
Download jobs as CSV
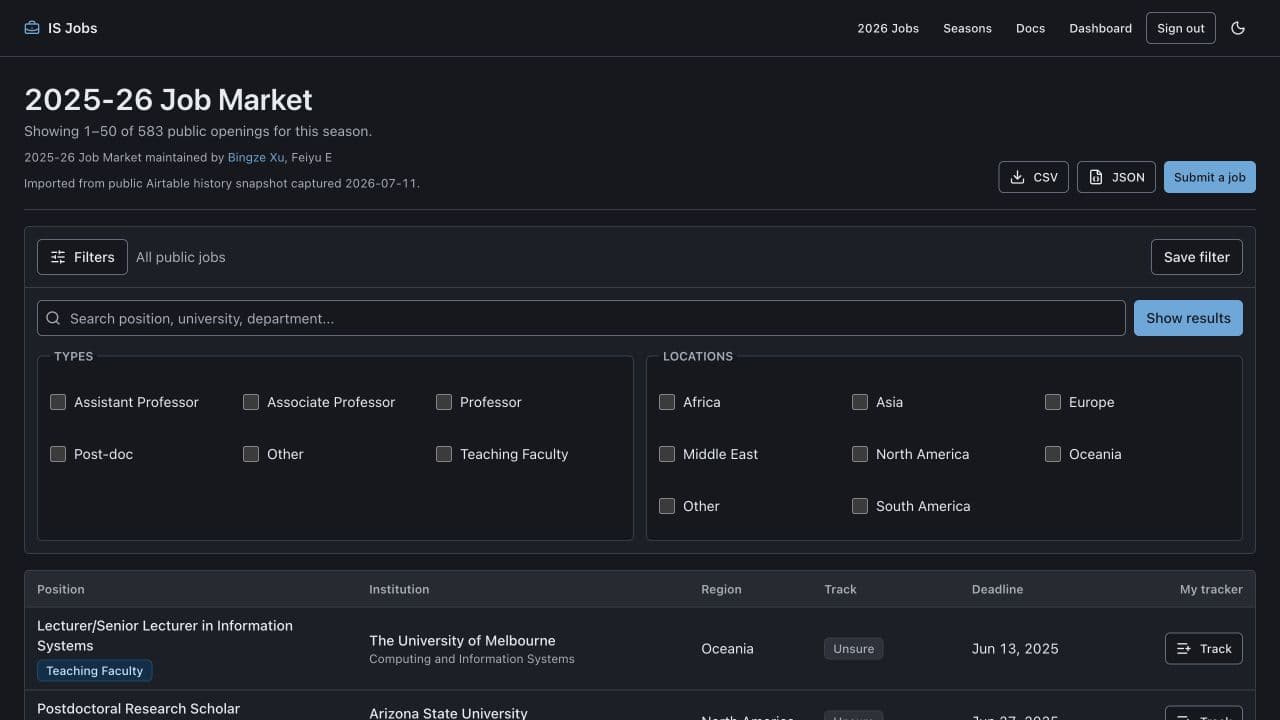1034,177
